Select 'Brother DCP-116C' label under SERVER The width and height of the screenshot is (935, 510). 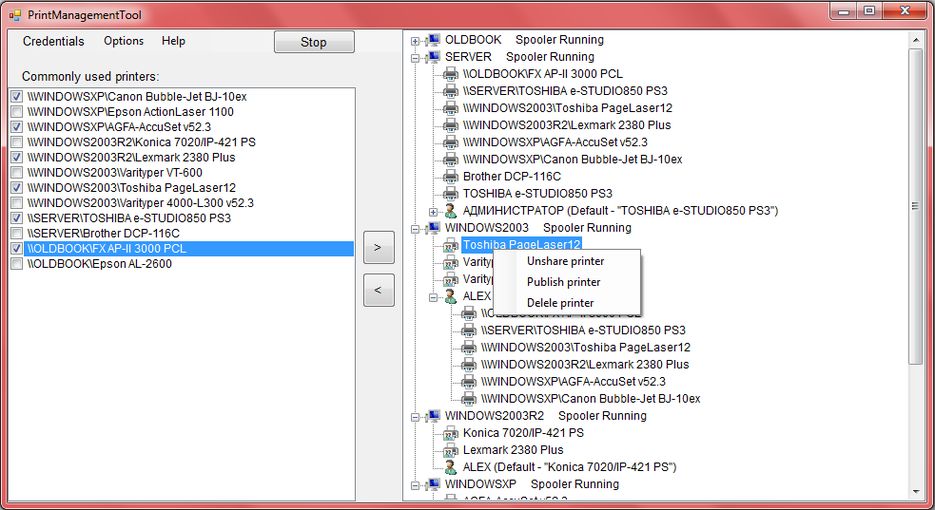tap(512, 177)
